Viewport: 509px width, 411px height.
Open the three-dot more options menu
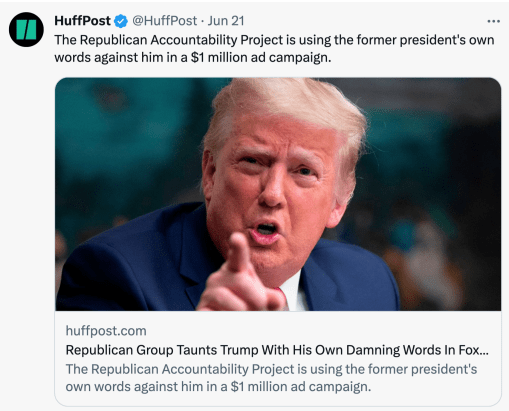click(493, 21)
